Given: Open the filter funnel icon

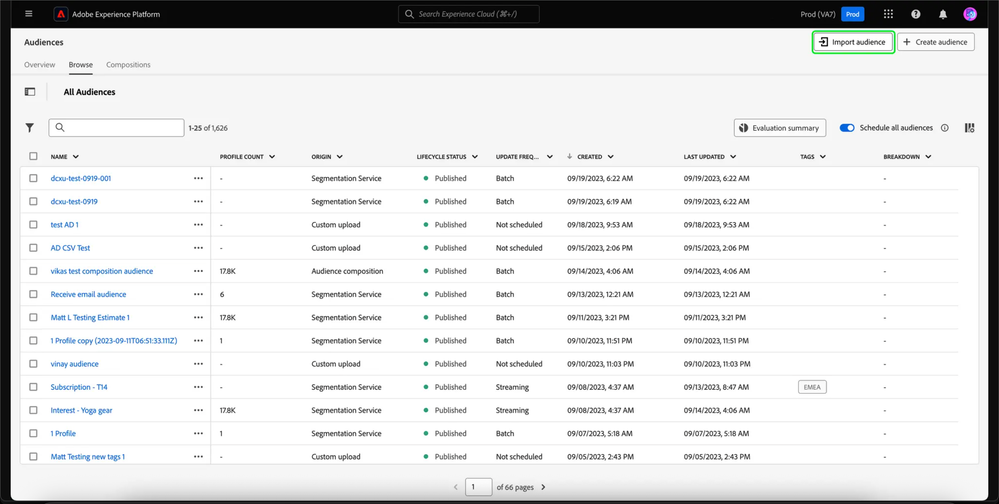Looking at the screenshot, I should click(x=30, y=128).
